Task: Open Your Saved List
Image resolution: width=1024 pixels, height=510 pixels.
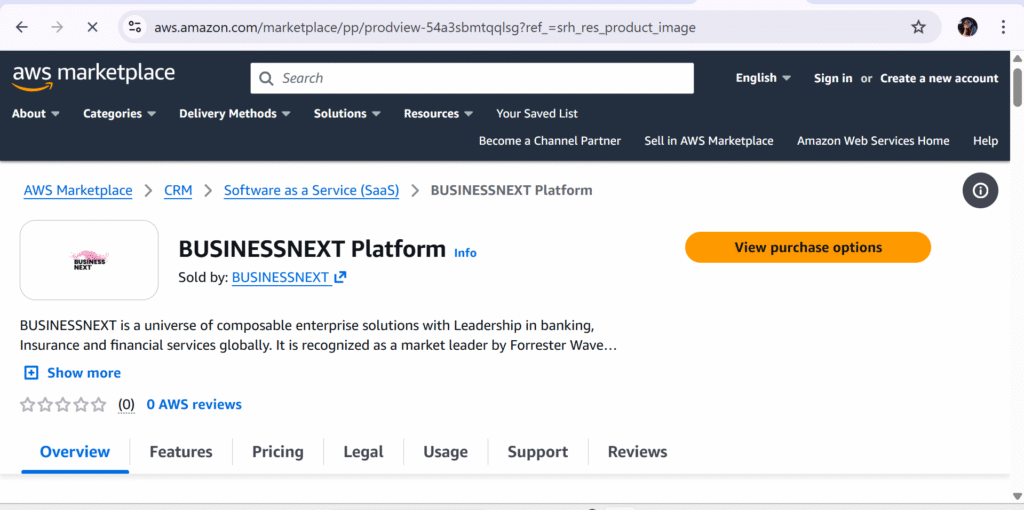Action: (x=537, y=114)
